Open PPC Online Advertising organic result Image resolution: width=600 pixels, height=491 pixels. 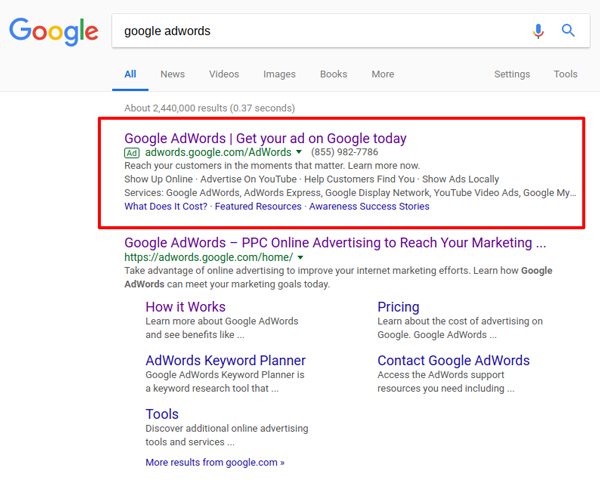click(335, 243)
